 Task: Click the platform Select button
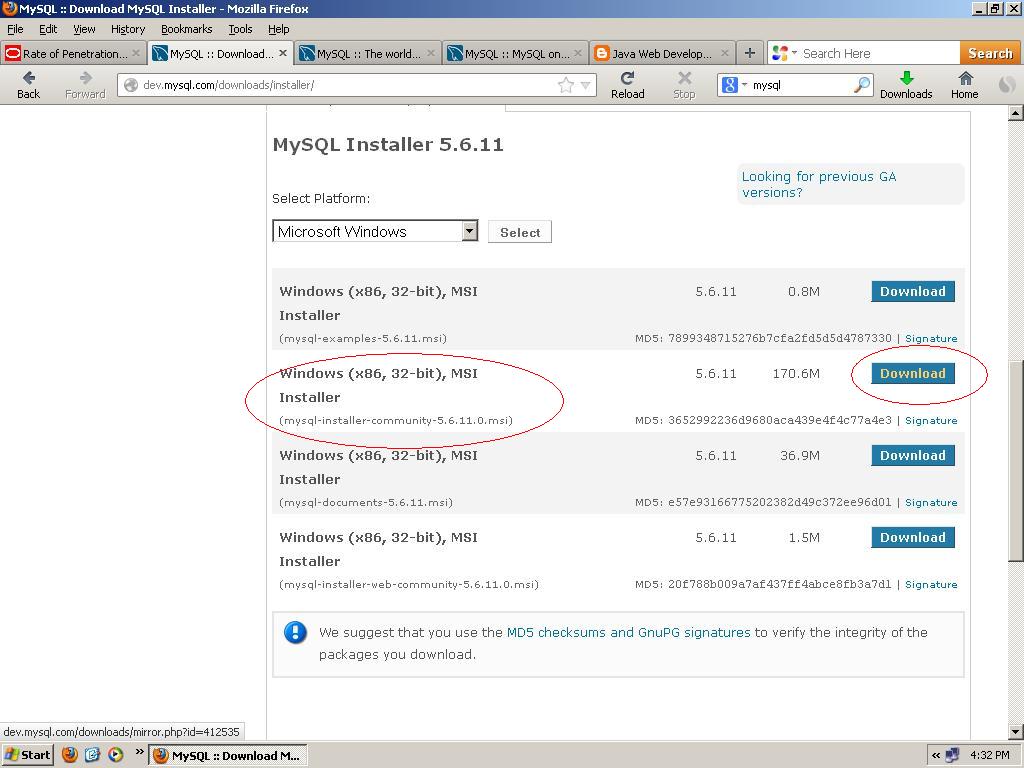(520, 232)
